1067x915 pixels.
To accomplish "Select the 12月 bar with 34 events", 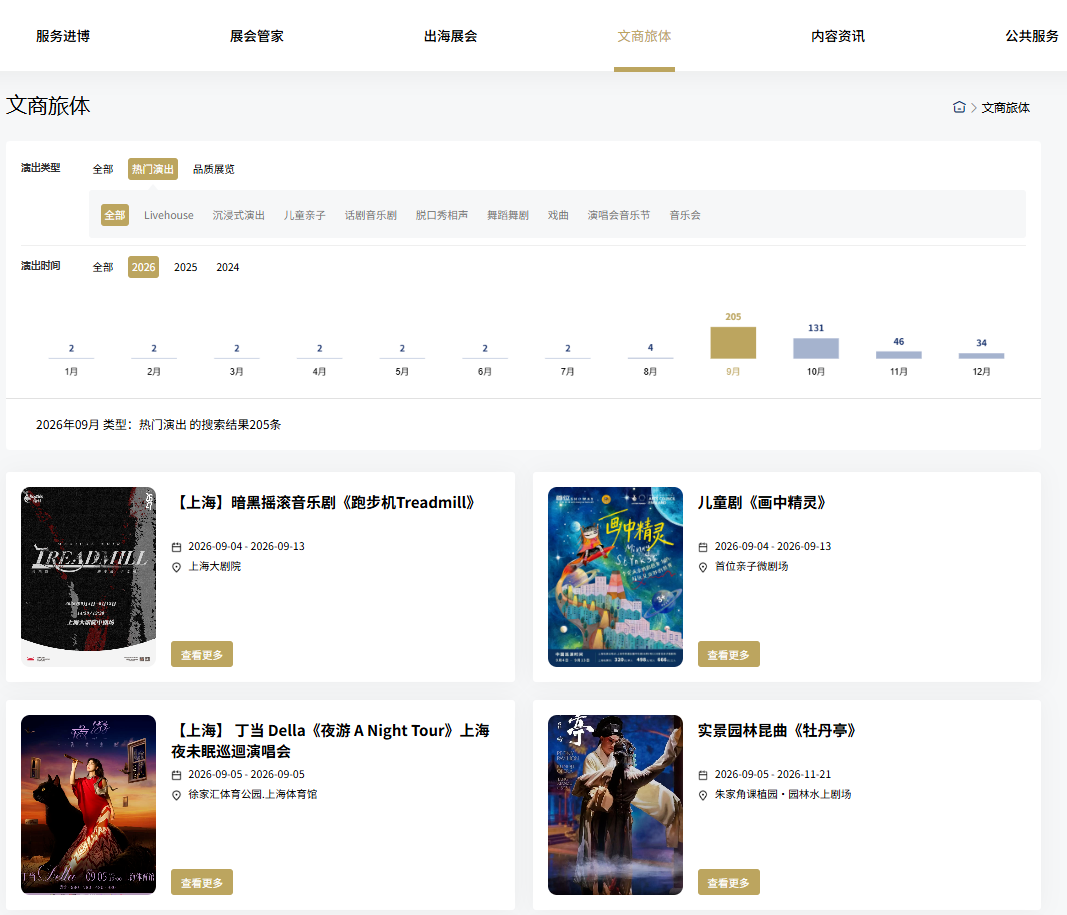I will click(981, 355).
